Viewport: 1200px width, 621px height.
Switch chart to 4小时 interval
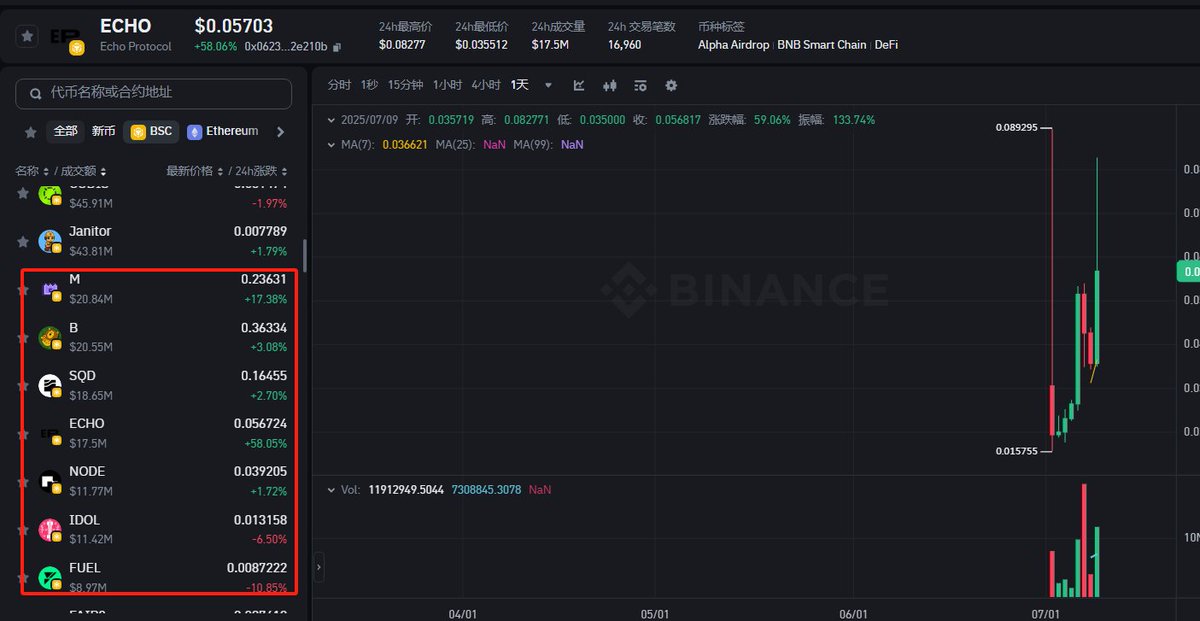coord(485,86)
